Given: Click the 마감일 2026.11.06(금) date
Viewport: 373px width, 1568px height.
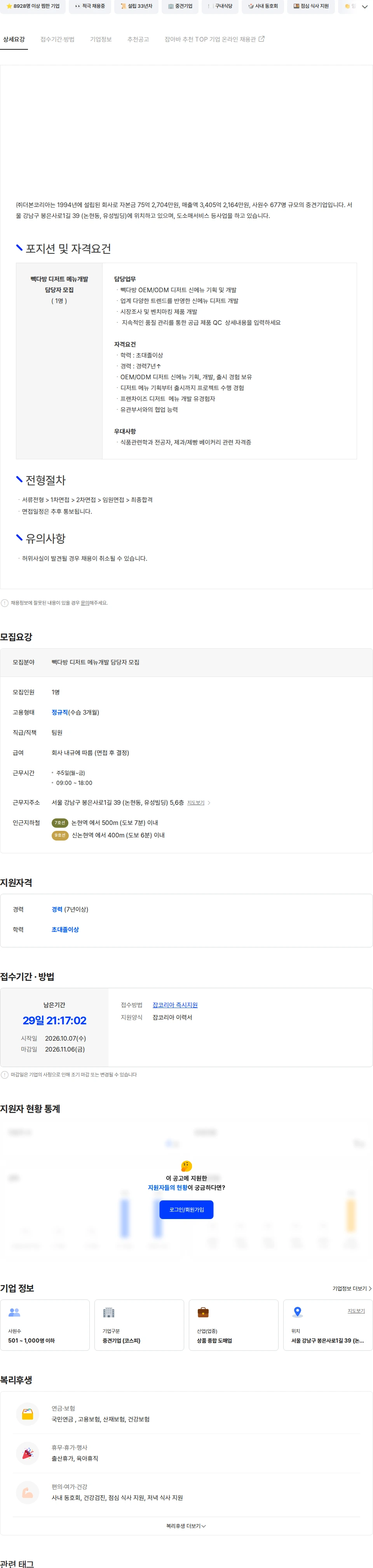Looking at the screenshot, I should tap(64, 1049).
